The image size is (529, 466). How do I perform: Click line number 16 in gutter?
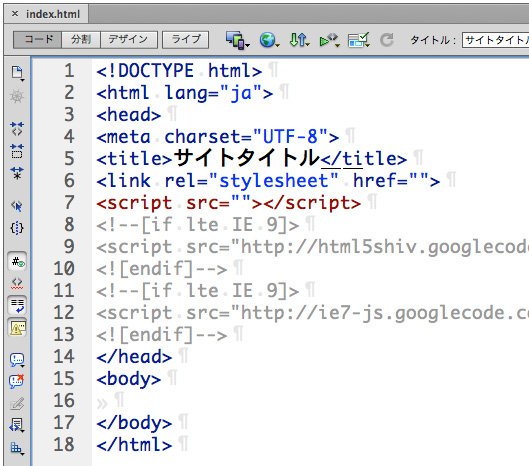[x=64, y=401]
